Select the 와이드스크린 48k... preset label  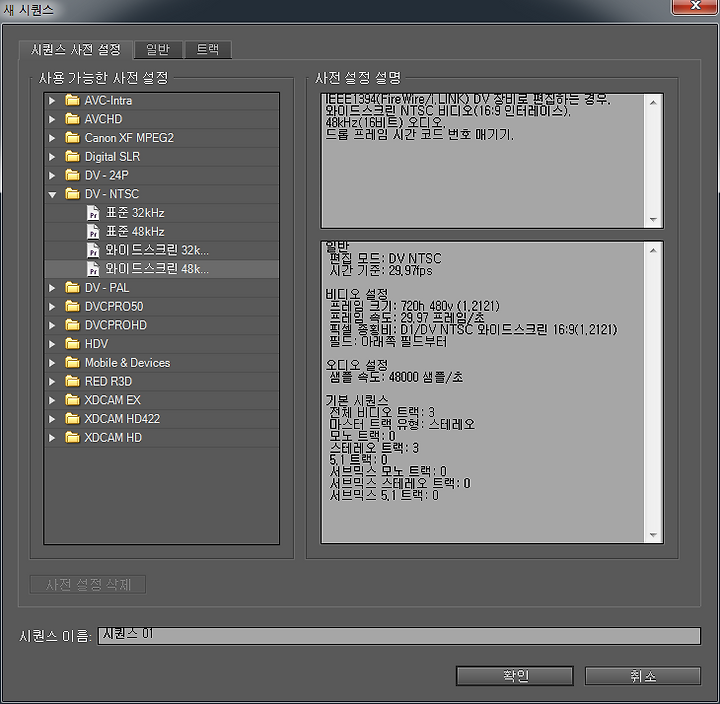tap(157, 269)
